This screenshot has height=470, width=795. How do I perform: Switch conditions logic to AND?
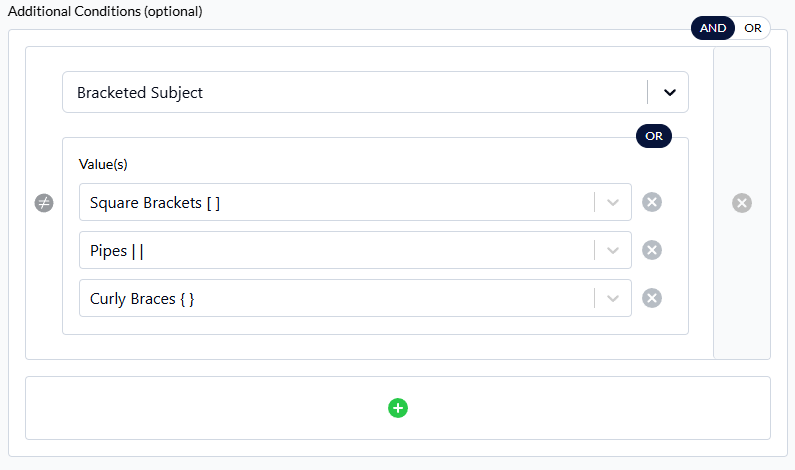click(x=713, y=28)
